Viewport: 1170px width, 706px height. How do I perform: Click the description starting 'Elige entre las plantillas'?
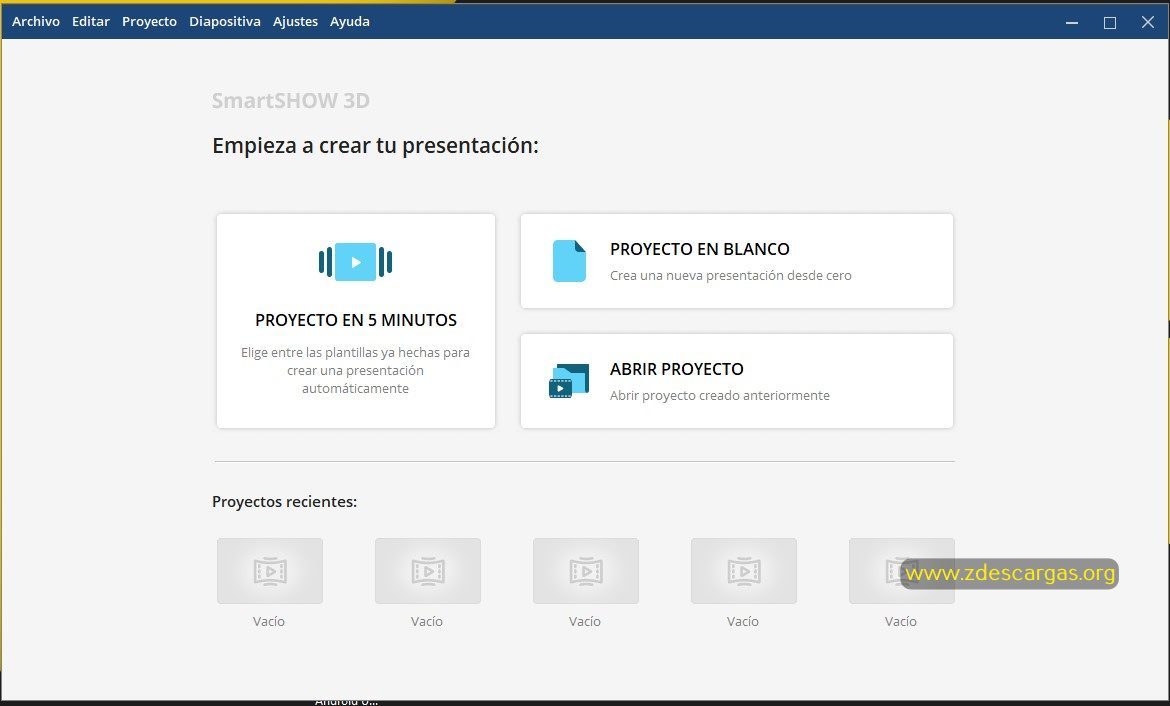pyautogui.click(x=355, y=370)
